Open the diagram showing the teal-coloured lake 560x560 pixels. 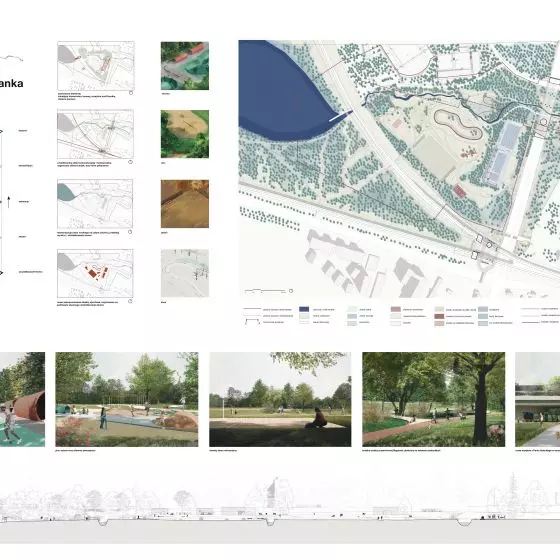pos(95,204)
